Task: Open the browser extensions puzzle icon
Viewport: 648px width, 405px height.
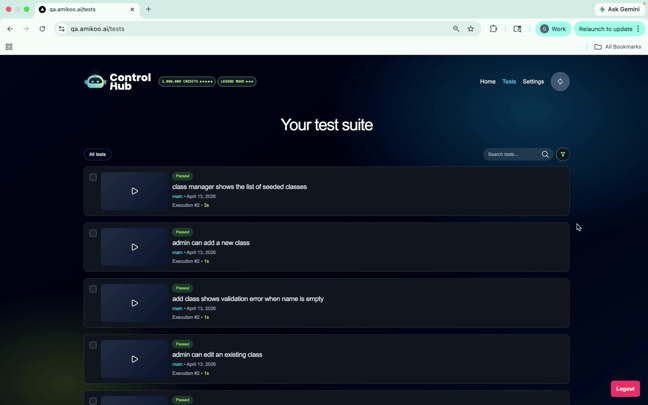Action: click(x=493, y=29)
